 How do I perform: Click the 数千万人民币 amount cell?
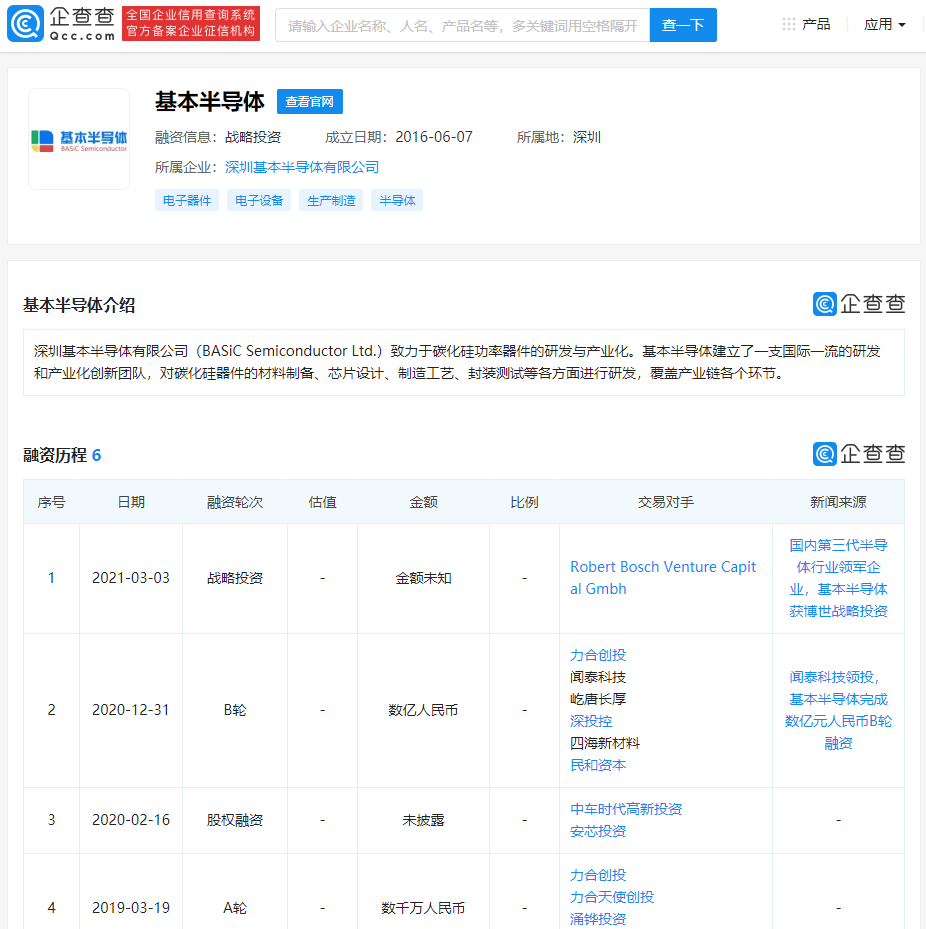click(x=423, y=908)
